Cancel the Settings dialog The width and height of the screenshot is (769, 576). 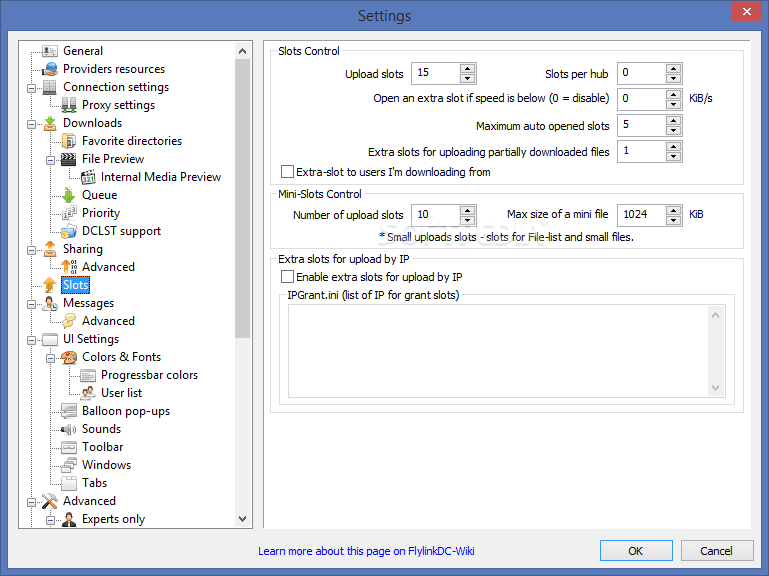coord(717,551)
